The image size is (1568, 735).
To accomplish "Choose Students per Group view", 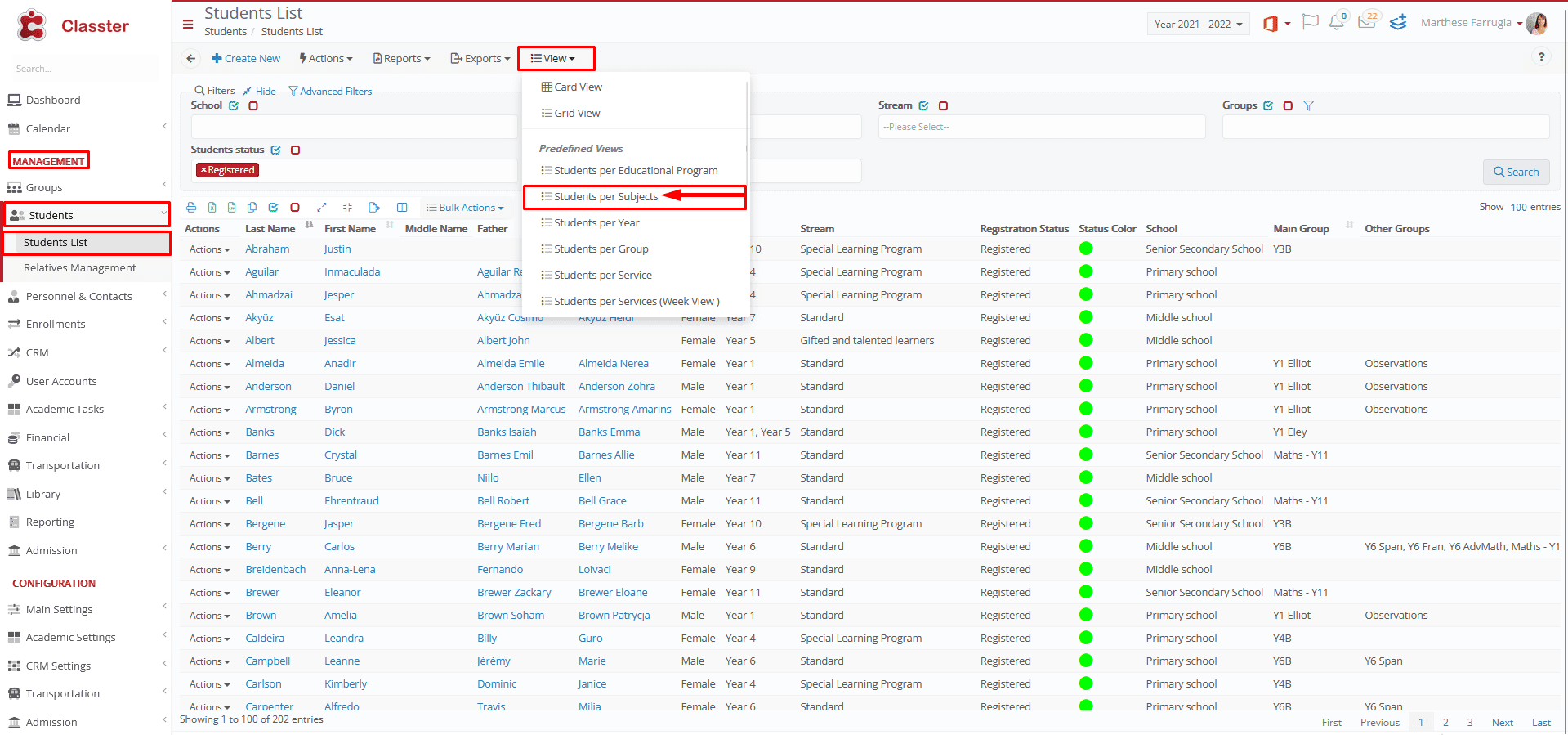I will click(x=595, y=249).
